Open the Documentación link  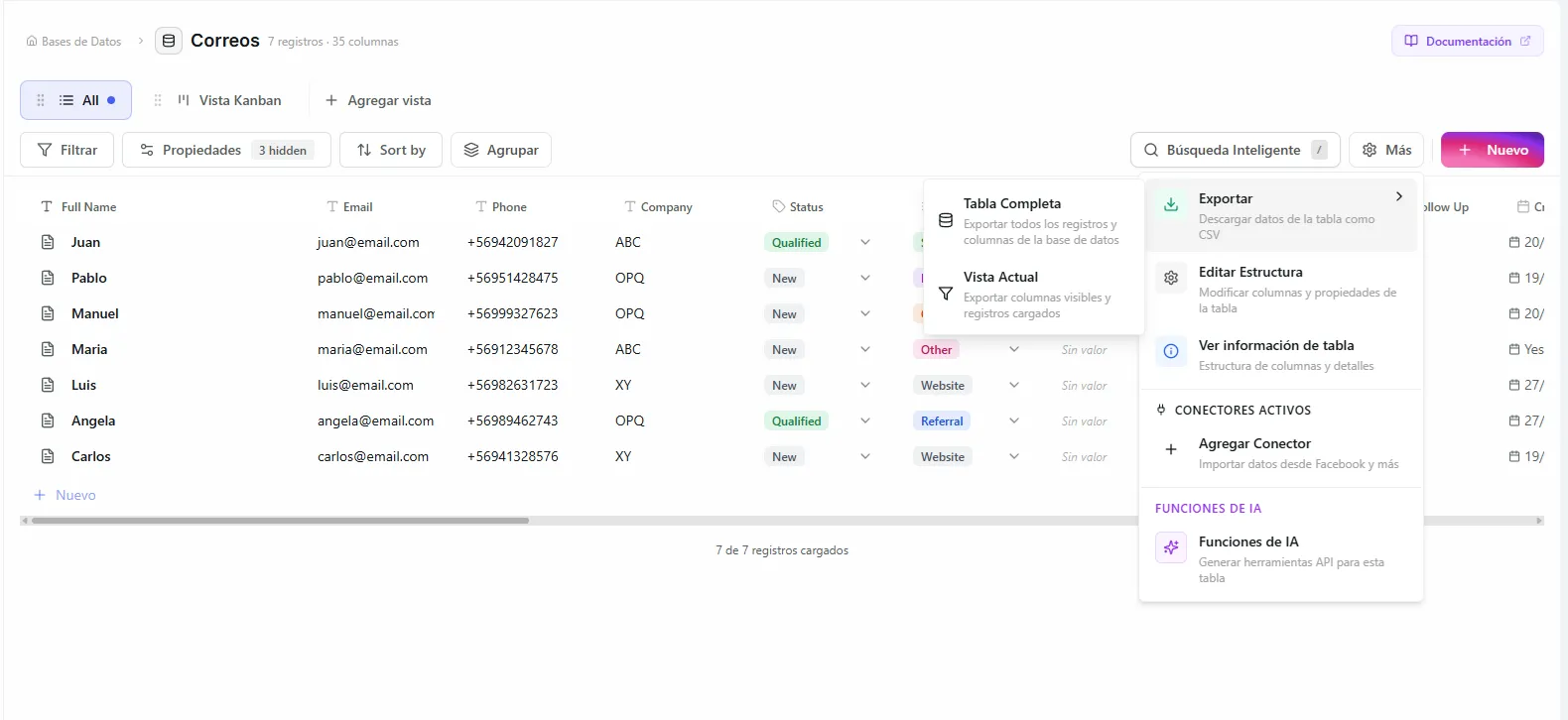[x=1468, y=41]
